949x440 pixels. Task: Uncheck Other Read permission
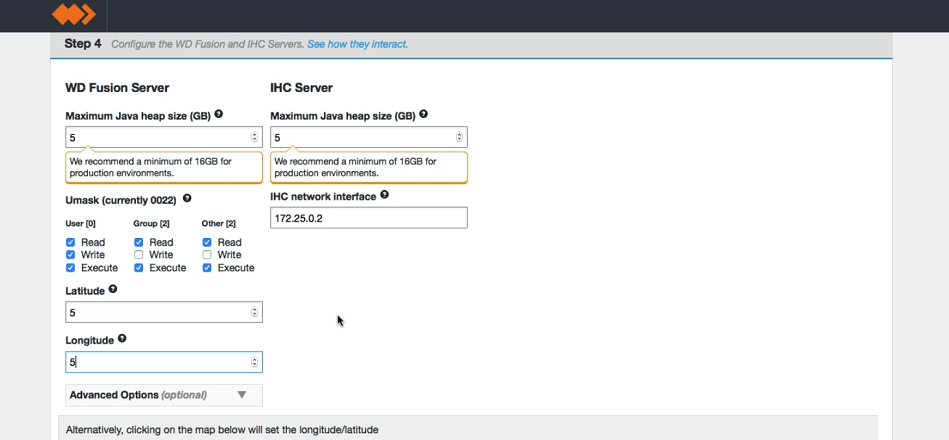pyautogui.click(x=207, y=242)
